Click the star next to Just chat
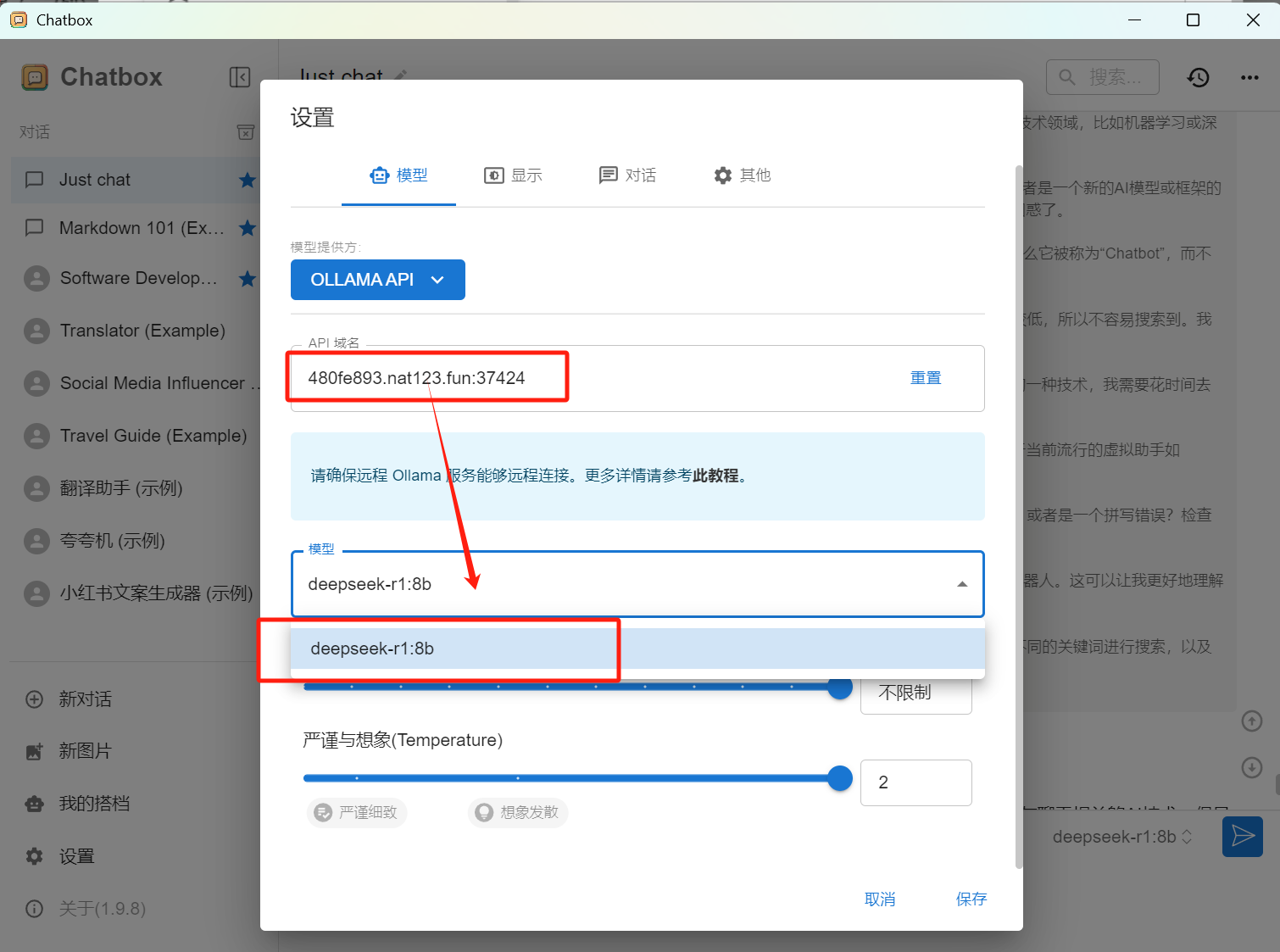This screenshot has height=952, width=1280. (x=248, y=180)
